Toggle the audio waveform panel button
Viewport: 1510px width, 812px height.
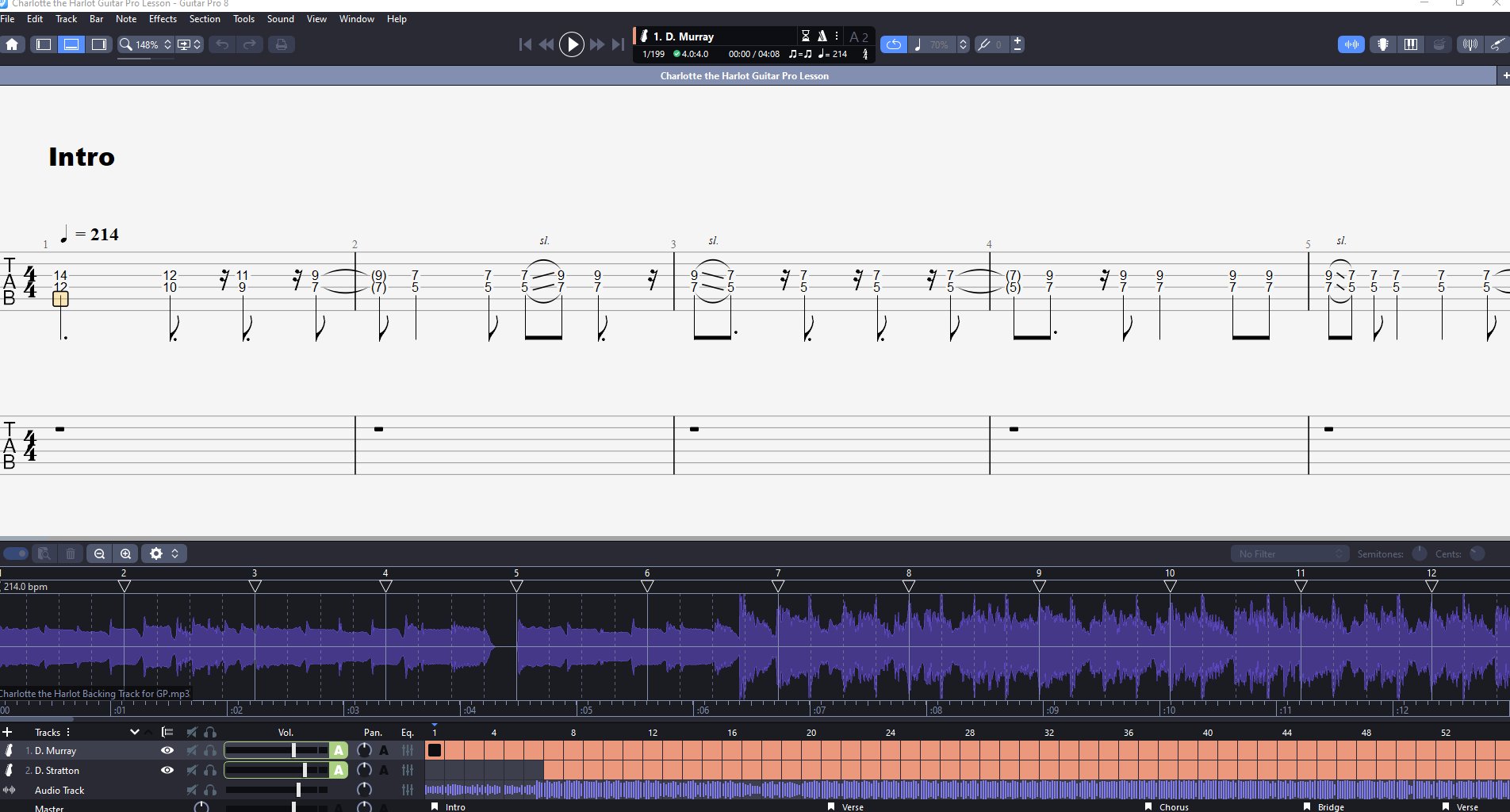coord(1351,44)
